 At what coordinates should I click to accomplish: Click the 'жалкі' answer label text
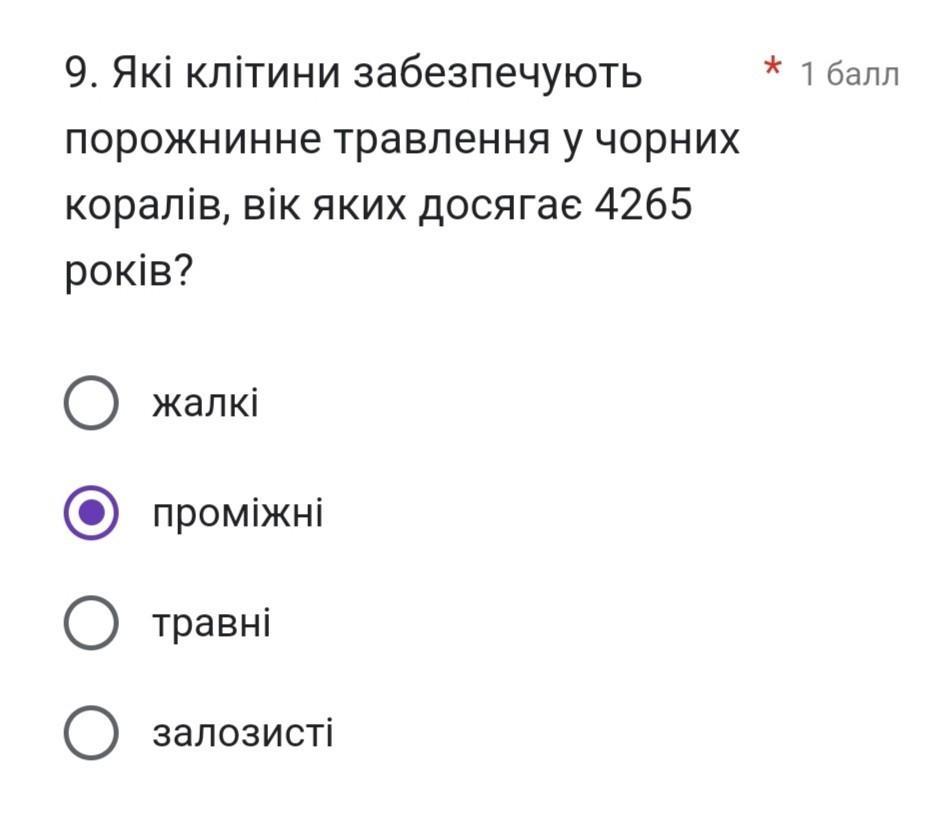pyautogui.click(x=205, y=402)
